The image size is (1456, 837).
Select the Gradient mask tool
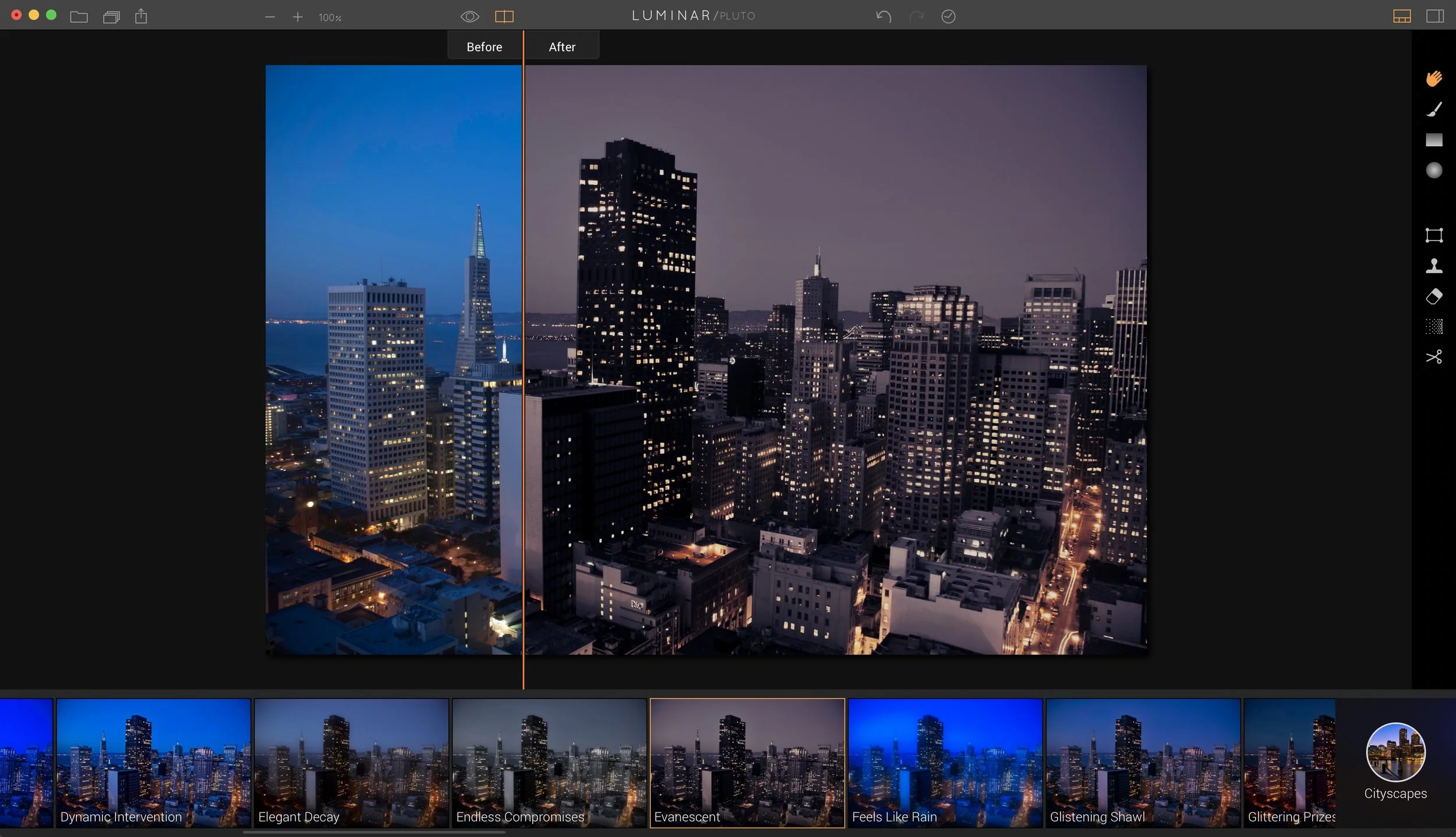point(1433,140)
